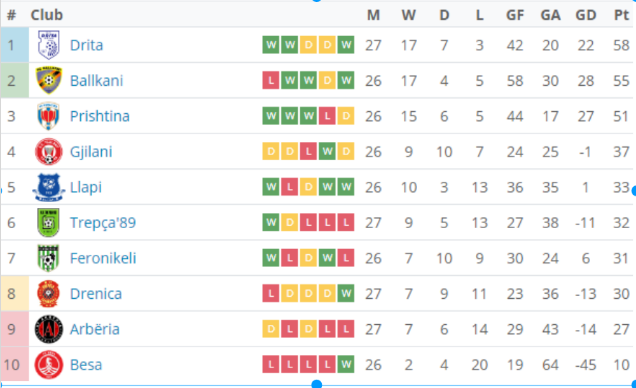Click Ballkani's red L form badge
Screen dimensions: 636x388
coord(271,80)
